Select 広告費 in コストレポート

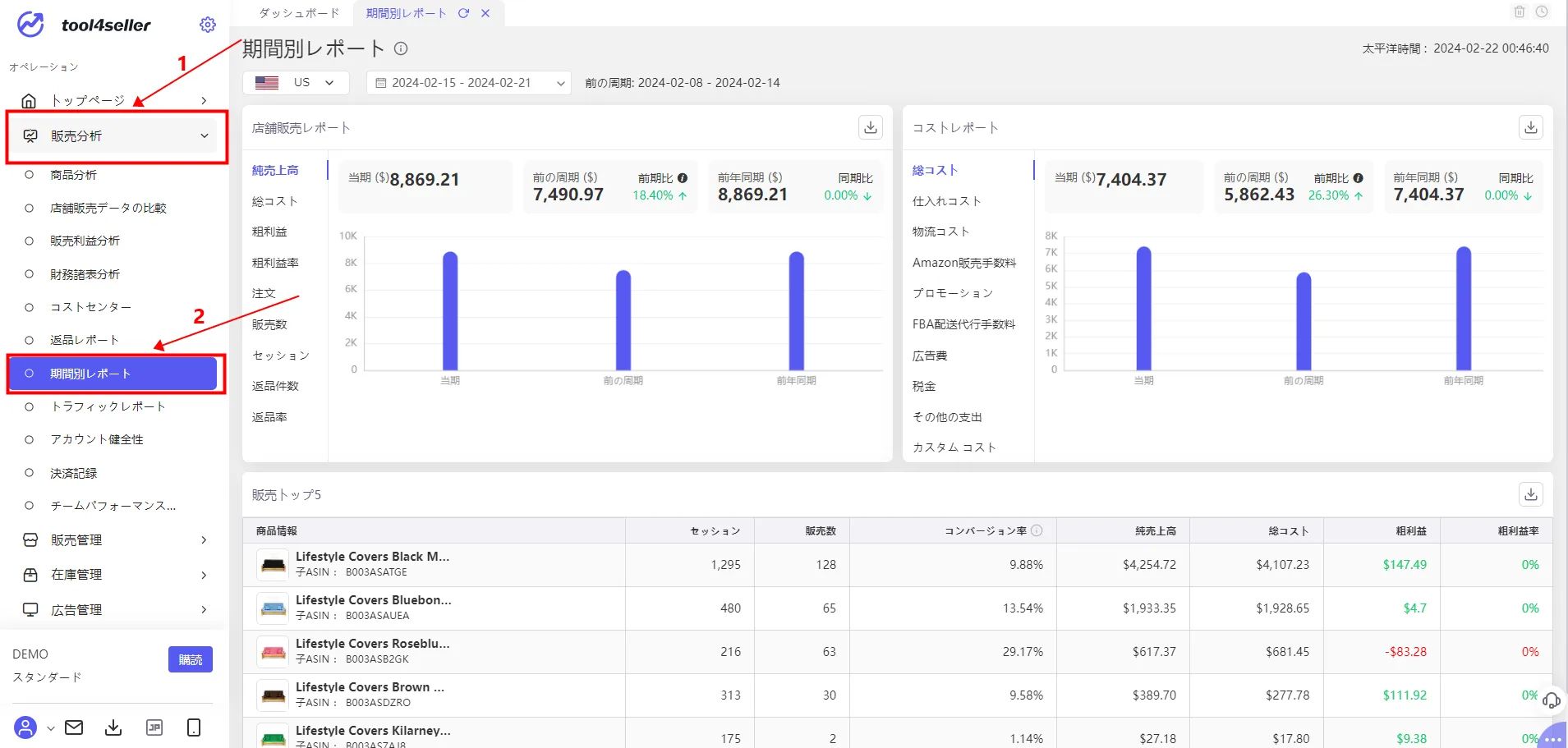coord(930,356)
